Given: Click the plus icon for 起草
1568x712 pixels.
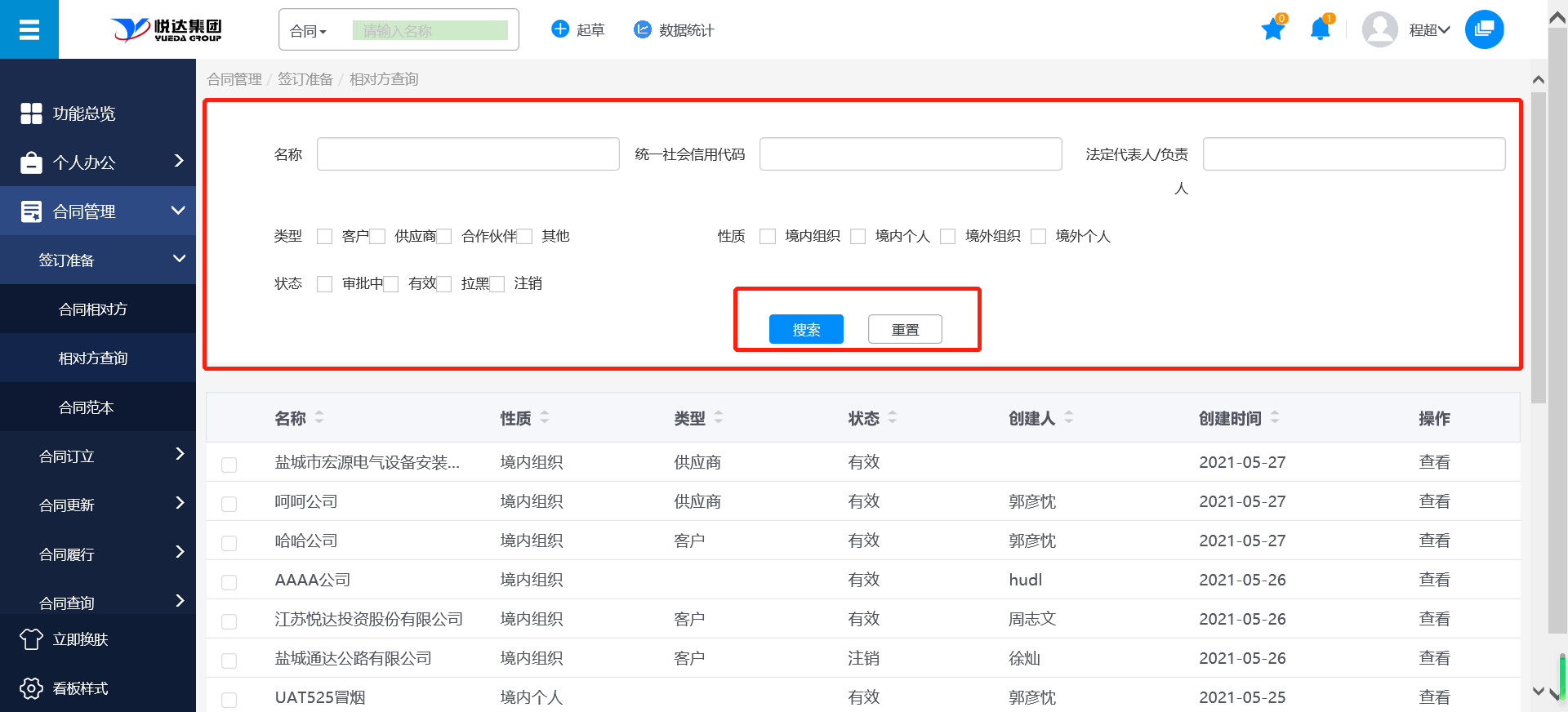Looking at the screenshot, I should 560,29.
